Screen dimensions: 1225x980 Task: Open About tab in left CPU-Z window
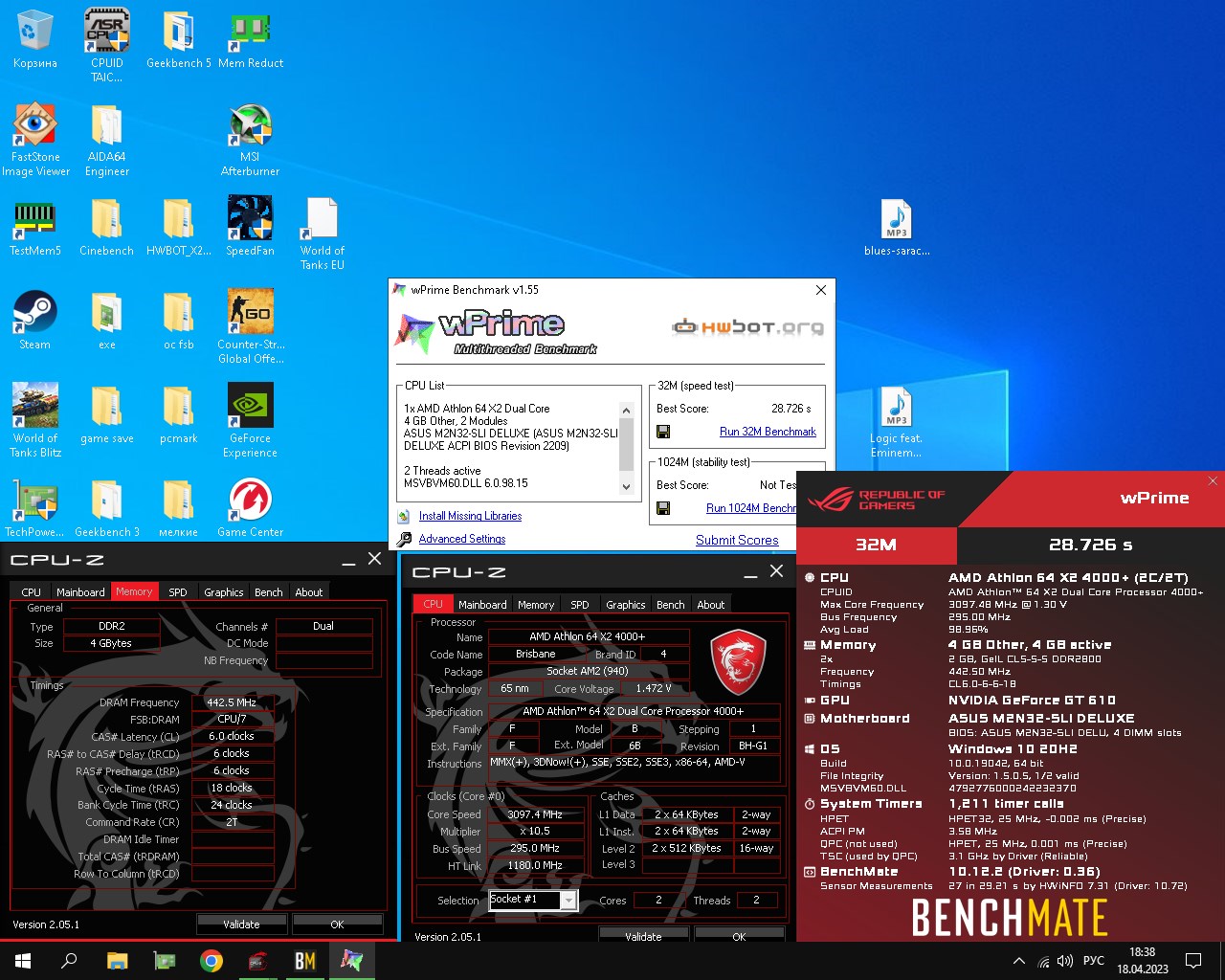(309, 592)
